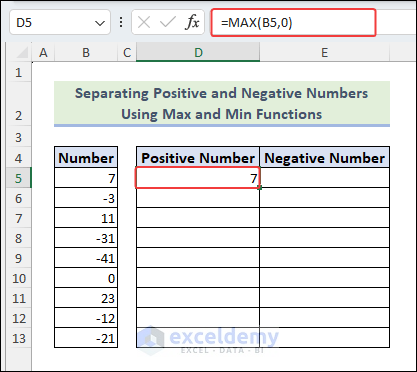This screenshot has width=417, height=372.
Task: Click the formula bar showing =MAX(B5,0)
Action: [x=293, y=23]
